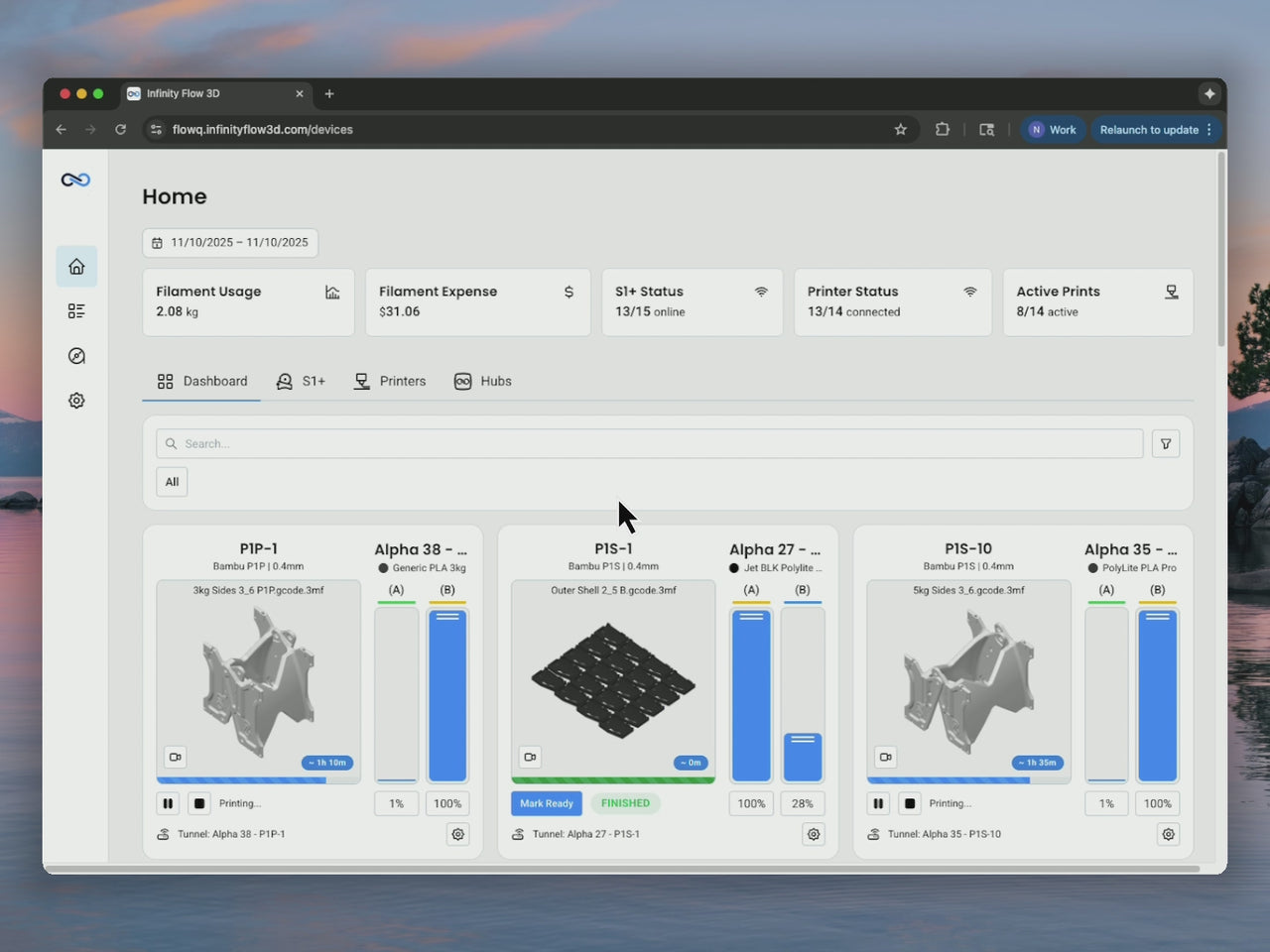Open the Home icon in the sidebar

coord(76,266)
